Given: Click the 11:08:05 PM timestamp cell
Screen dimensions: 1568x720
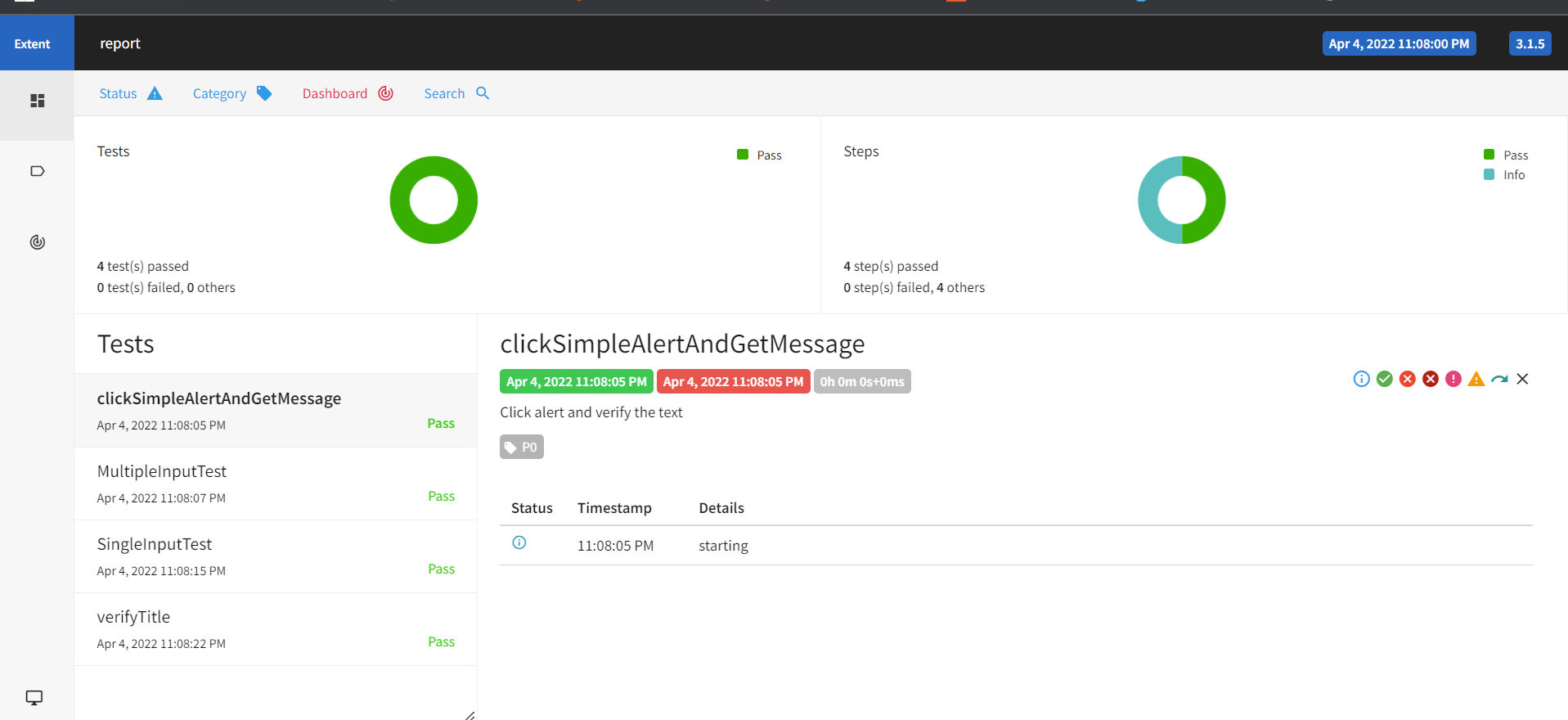Looking at the screenshot, I should point(615,546).
